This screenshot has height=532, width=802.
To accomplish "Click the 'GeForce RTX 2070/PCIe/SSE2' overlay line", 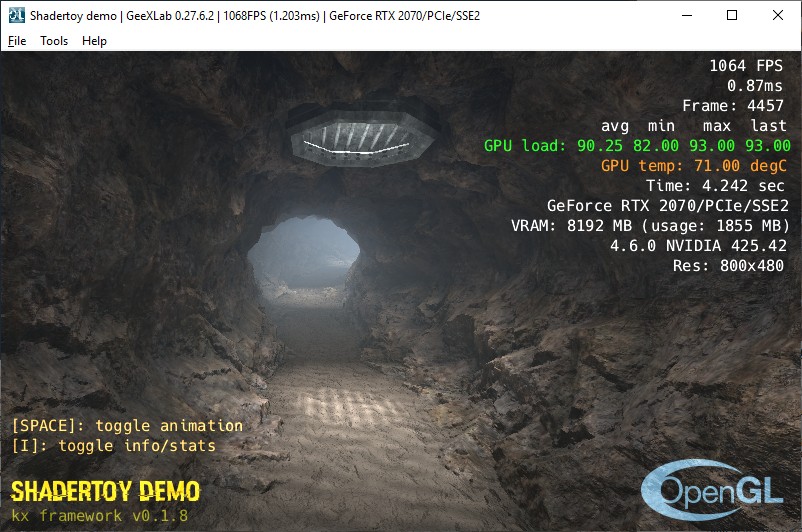I will pos(668,206).
